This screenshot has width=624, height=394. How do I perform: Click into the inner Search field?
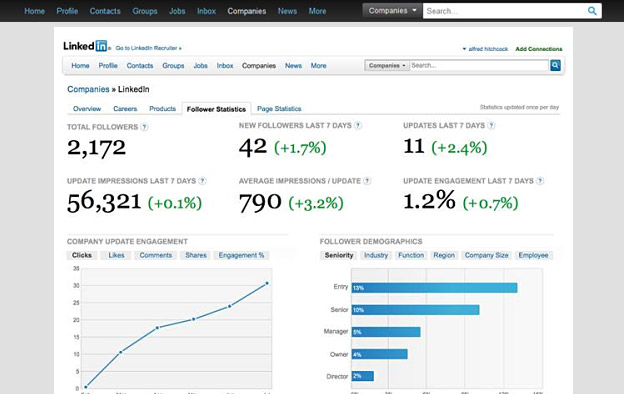coord(479,65)
